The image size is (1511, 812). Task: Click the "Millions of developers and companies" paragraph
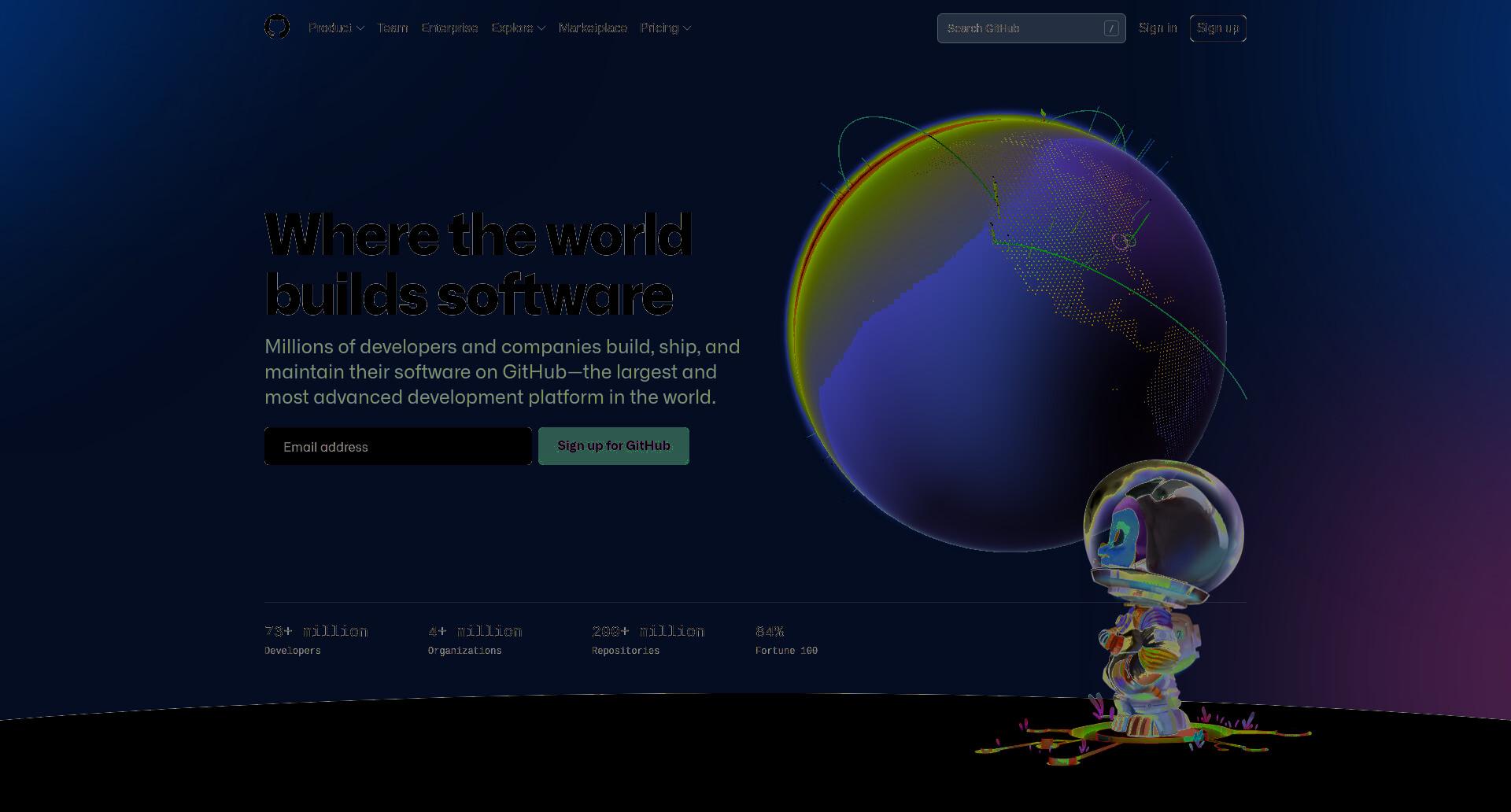point(502,371)
